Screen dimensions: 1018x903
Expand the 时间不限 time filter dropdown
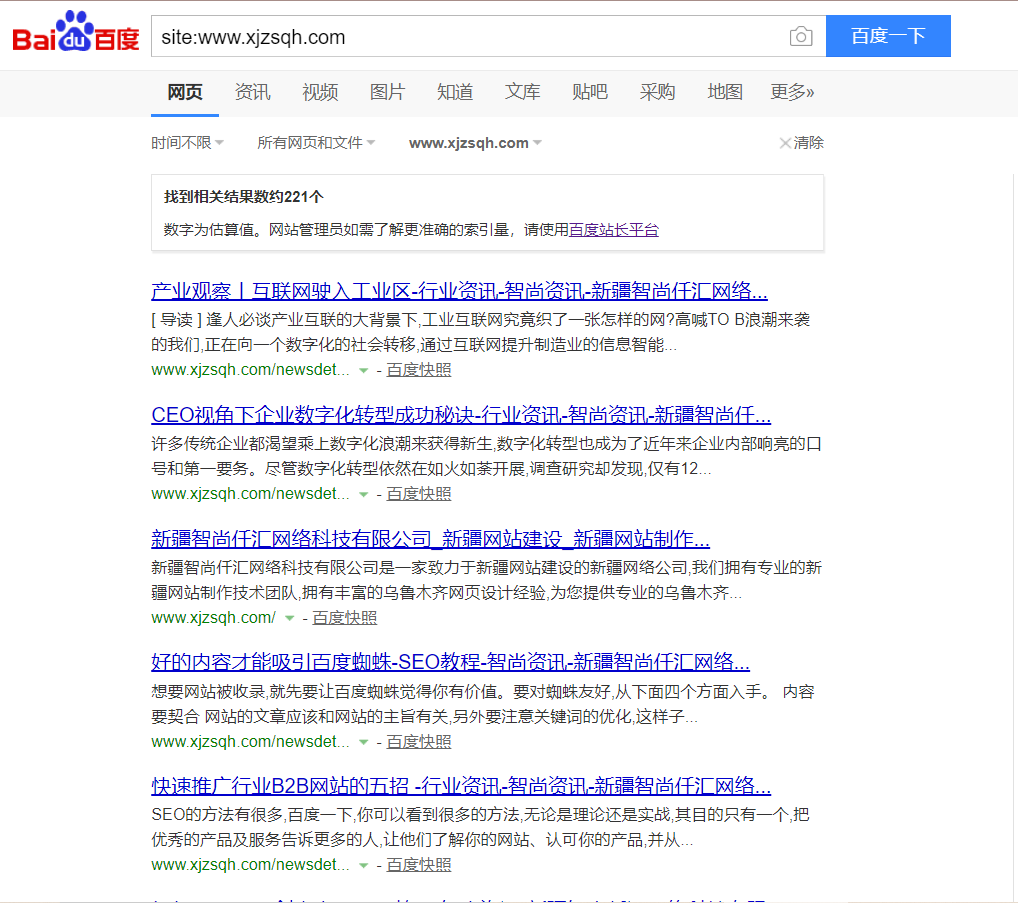tap(188, 143)
